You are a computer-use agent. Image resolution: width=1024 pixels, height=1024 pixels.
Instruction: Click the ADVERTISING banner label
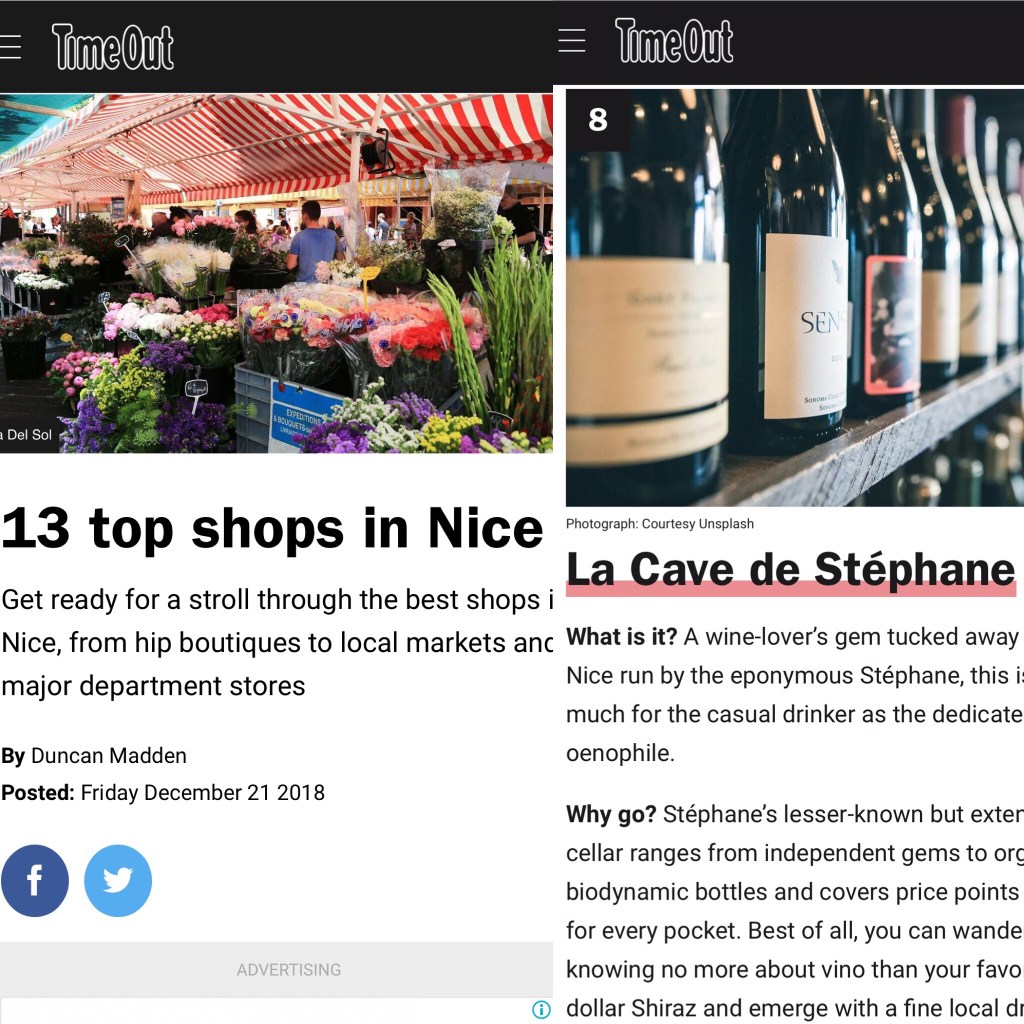[x=289, y=970]
